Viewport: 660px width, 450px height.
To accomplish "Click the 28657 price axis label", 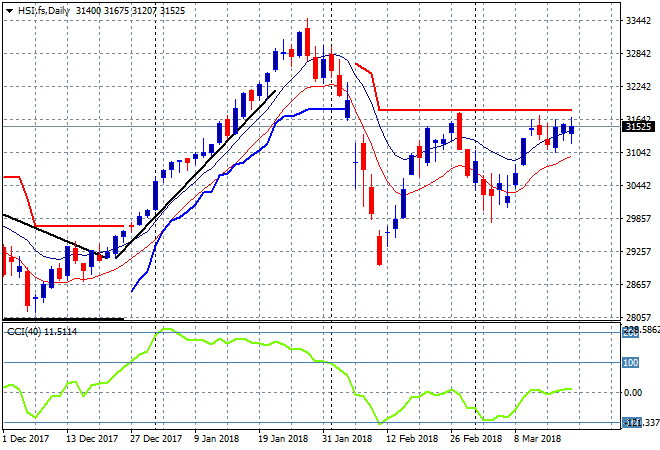I will tap(638, 285).
